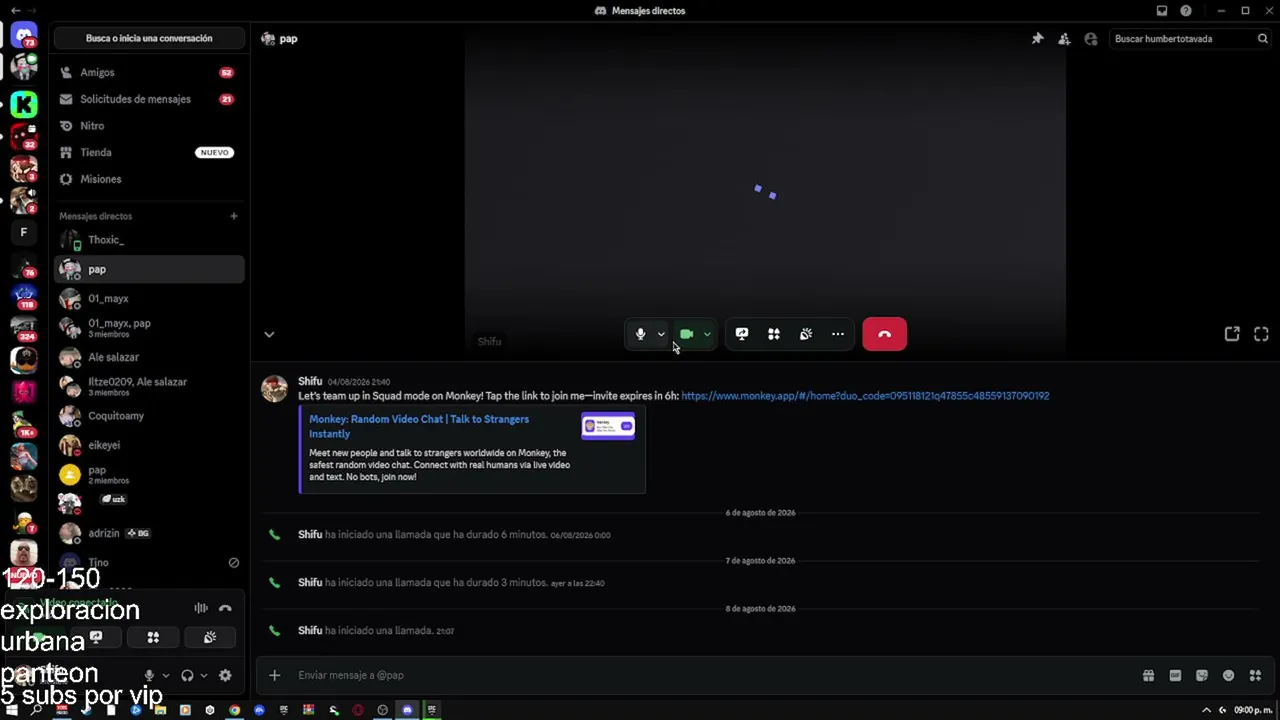Open the soundboard from the call controls bar
Image resolution: width=1280 pixels, height=720 pixels.
click(x=806, y=334)
